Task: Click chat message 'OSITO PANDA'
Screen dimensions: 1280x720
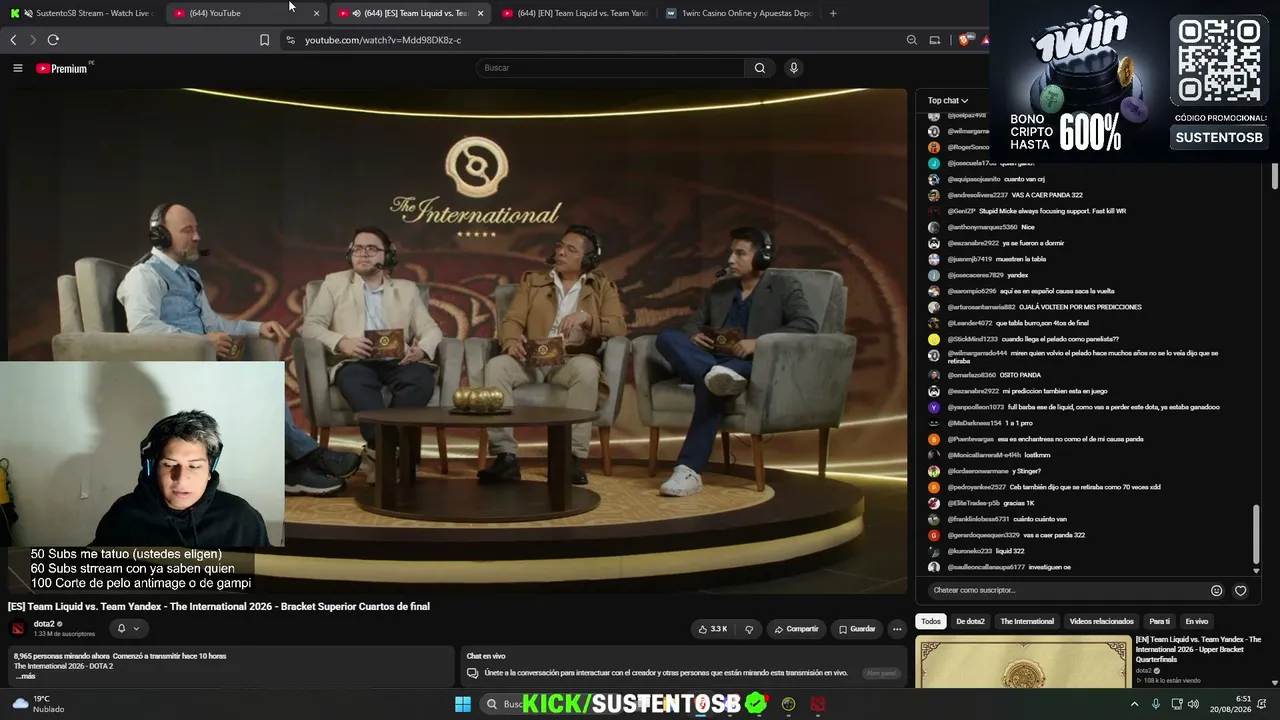Action: click(1021, 375)
